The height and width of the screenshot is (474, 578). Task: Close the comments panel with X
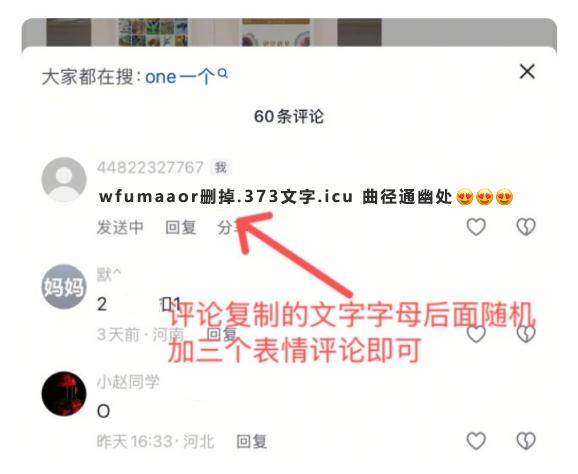click(x=527, y=72)
